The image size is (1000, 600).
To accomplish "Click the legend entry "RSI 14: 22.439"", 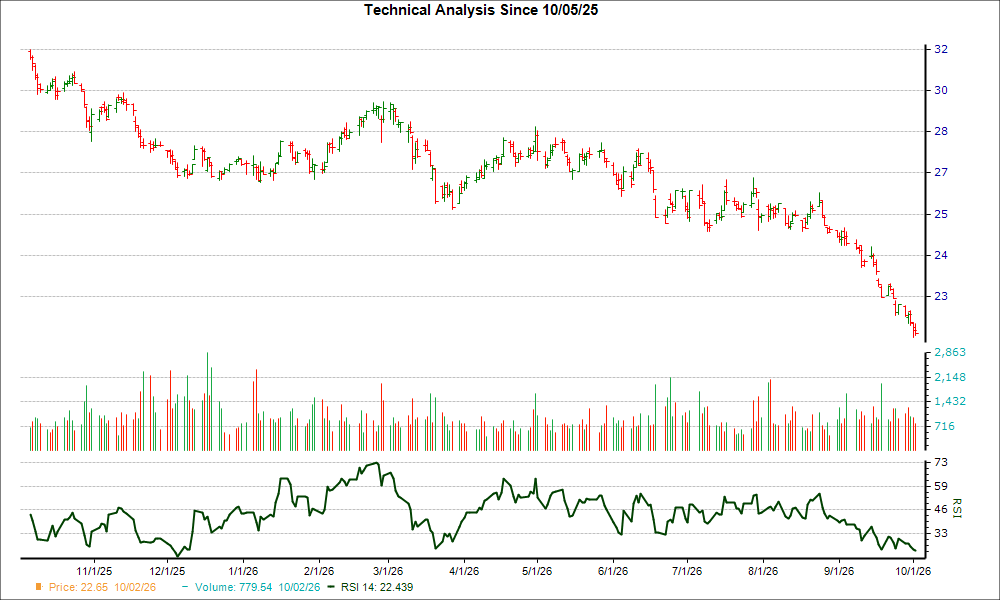I will 377,587.
